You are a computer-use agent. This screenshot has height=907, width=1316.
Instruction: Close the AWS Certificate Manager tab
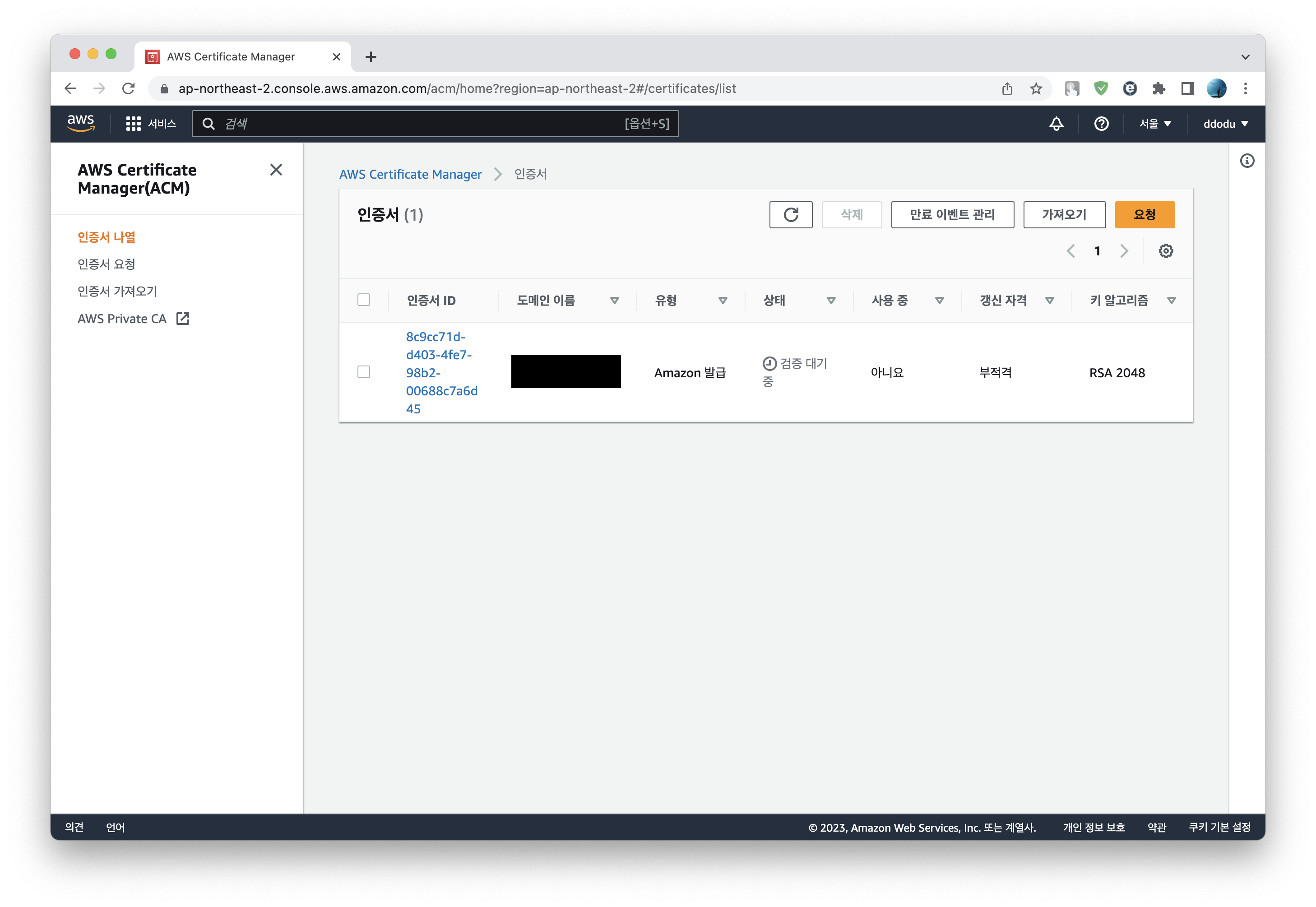pyautogui.click(x=336, y=57)
